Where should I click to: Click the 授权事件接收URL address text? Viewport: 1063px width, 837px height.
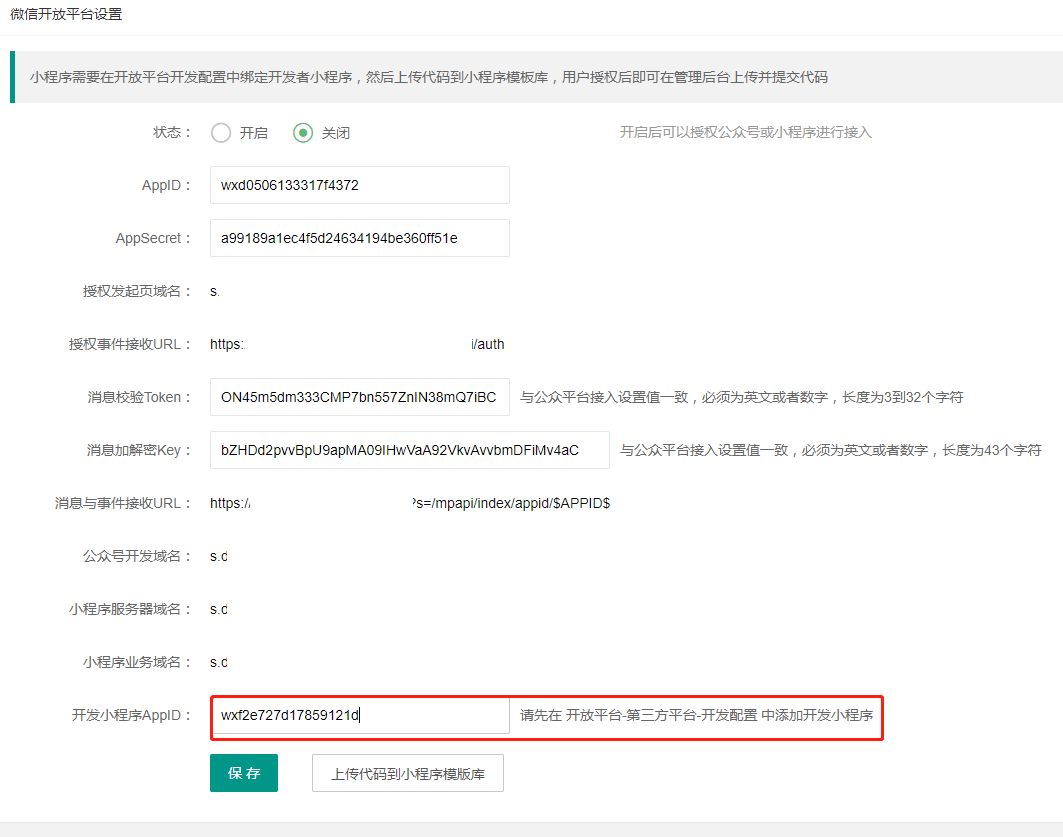[x=357, y=344]
